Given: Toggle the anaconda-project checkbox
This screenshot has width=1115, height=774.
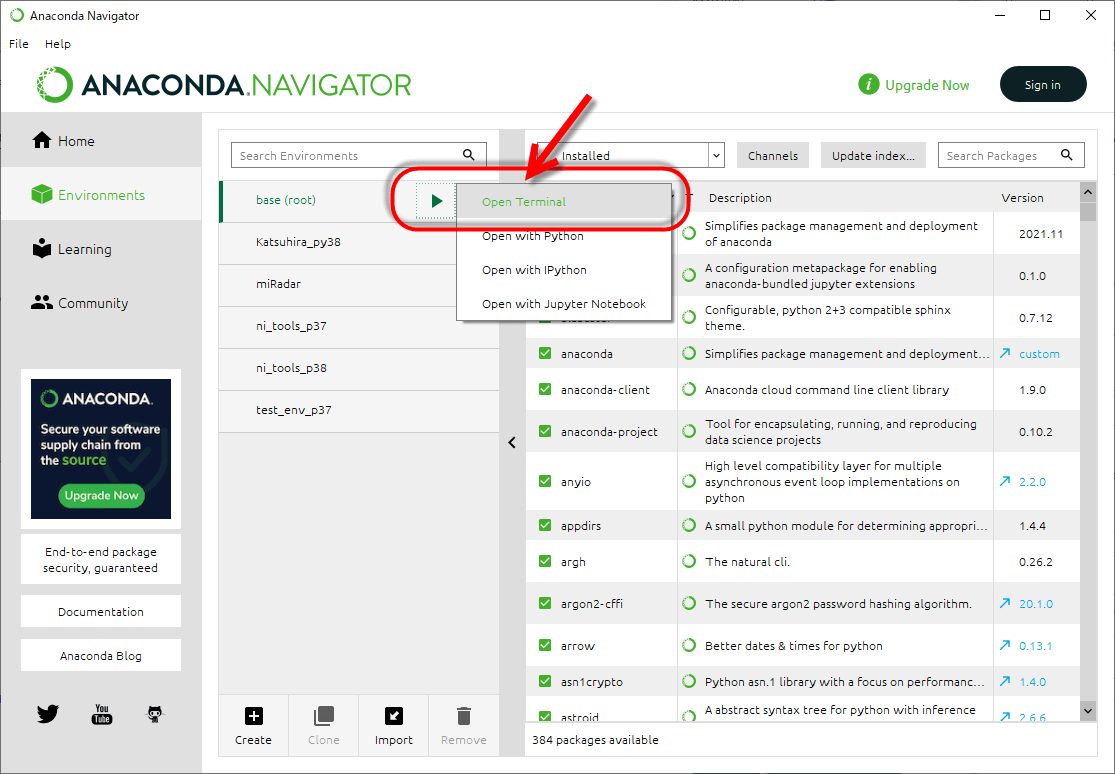Looking at the screenshot, I should pyautogui.click(x=545, y=431).
